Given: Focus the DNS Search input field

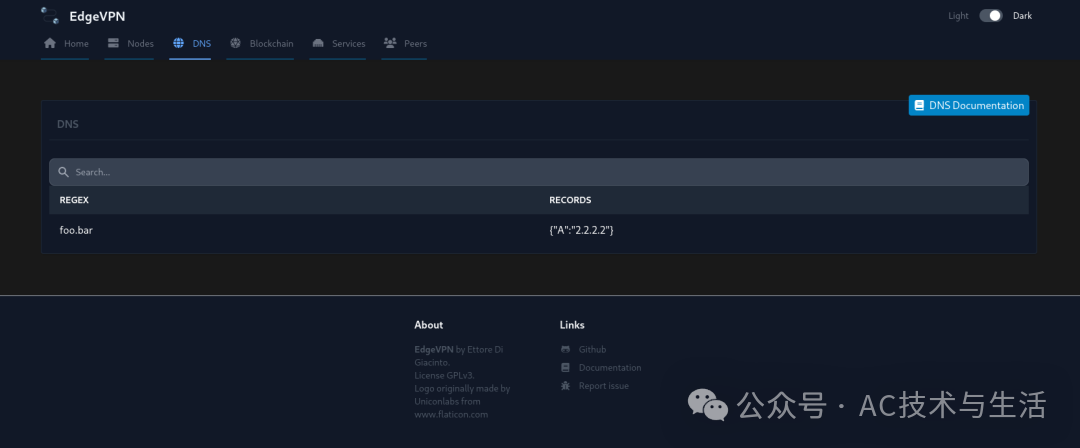Looking at the screenshot, I should [540, 172].
